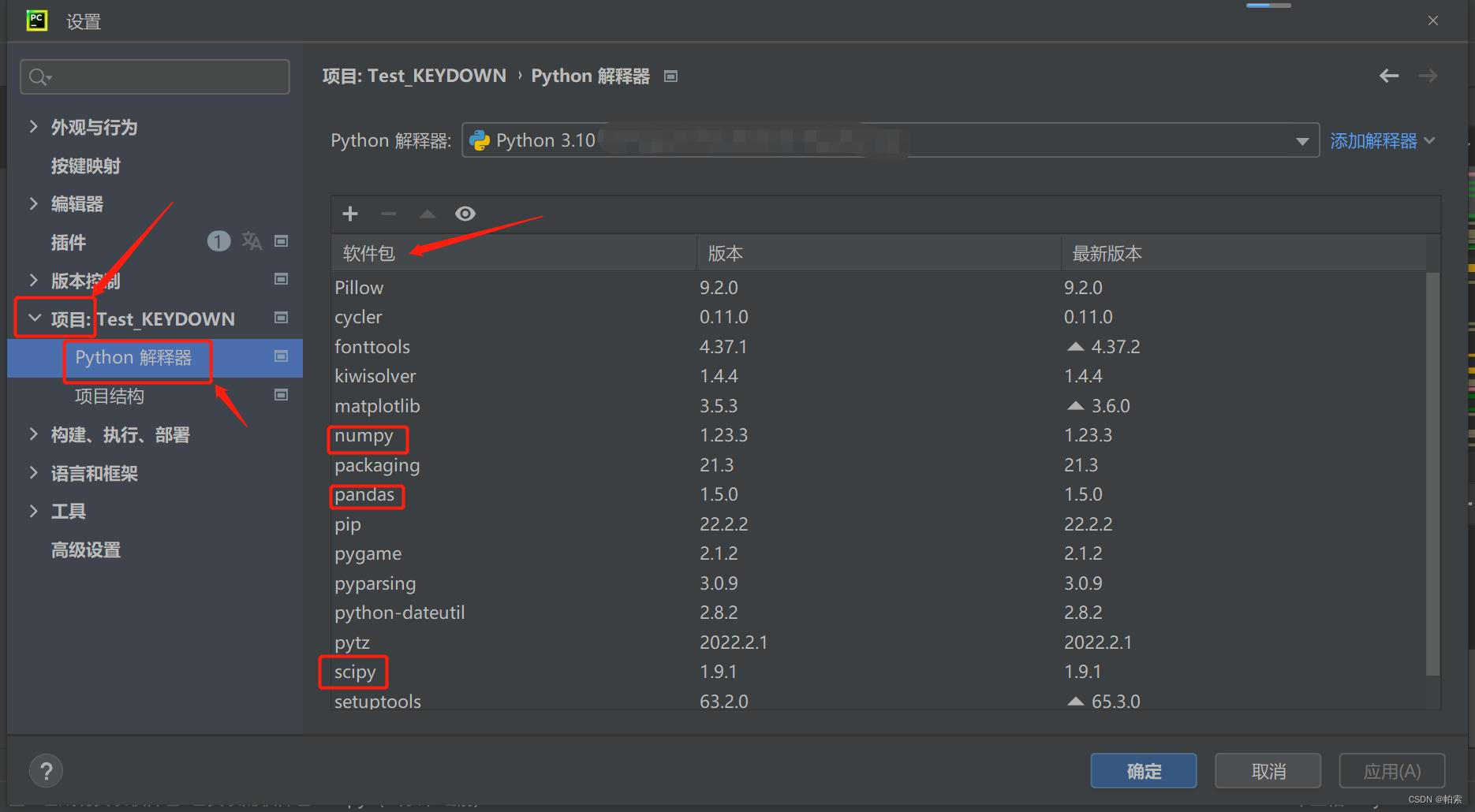Close the 设置 dialog
Image resolution: width=1475 pixels, height=812 pixels.
1433,20
